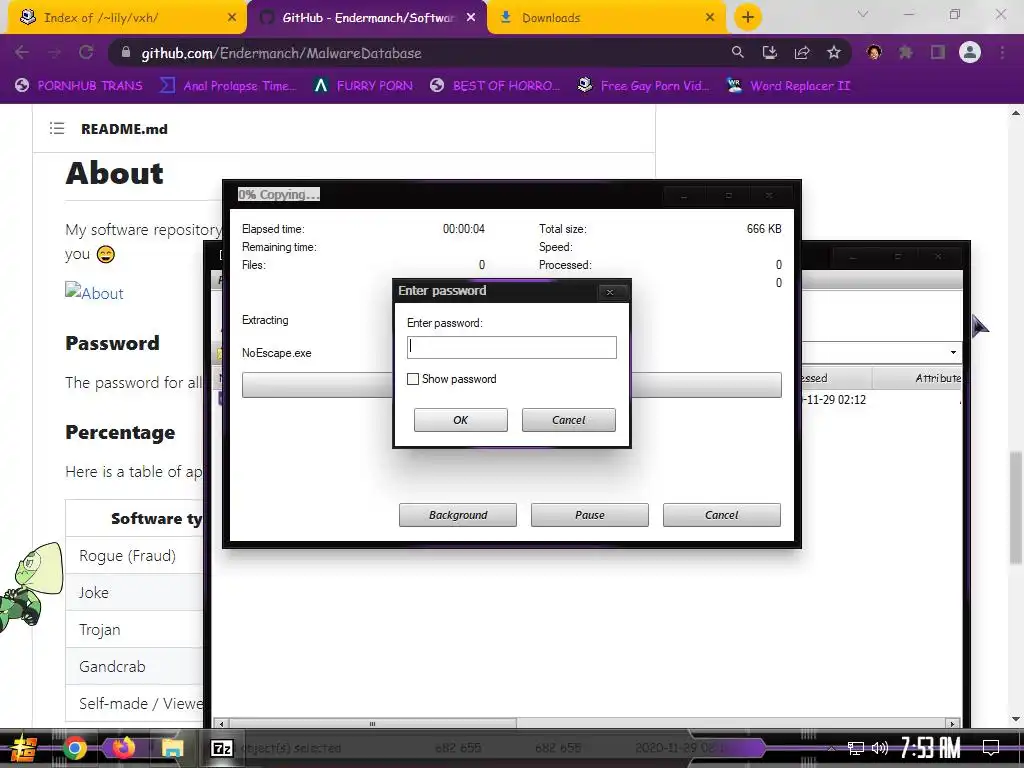Toggle the browser side panel
The height and width of the screenshot is (768, 1024).
[938, 52]
